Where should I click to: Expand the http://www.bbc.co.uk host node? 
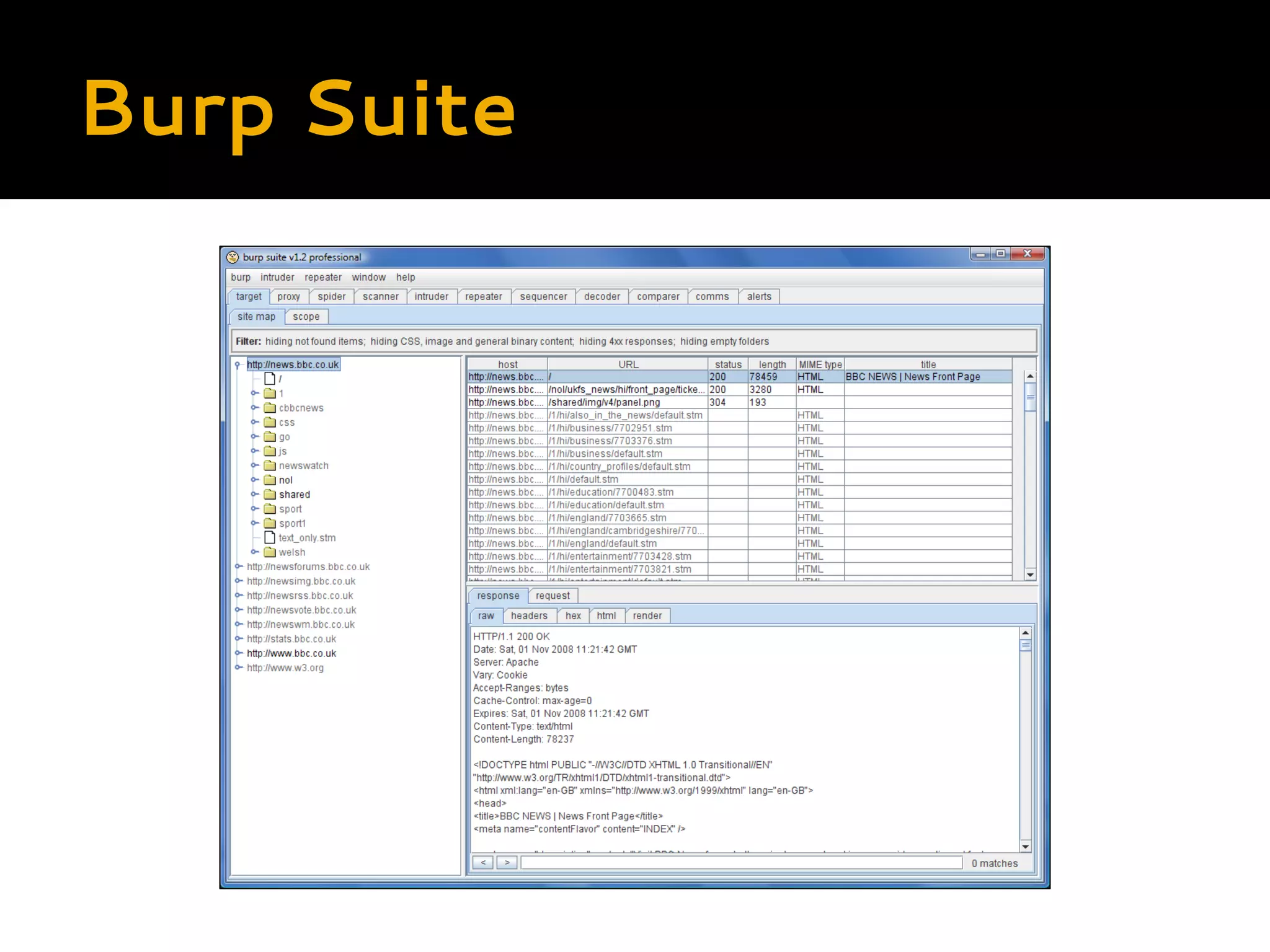point(238,653)
